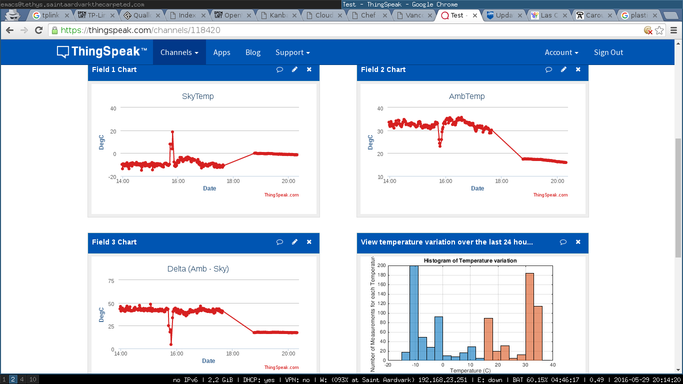Open comments on Field 3 Chart
The height and width of the screenshot is (384, 683).
tap(280, 242)
